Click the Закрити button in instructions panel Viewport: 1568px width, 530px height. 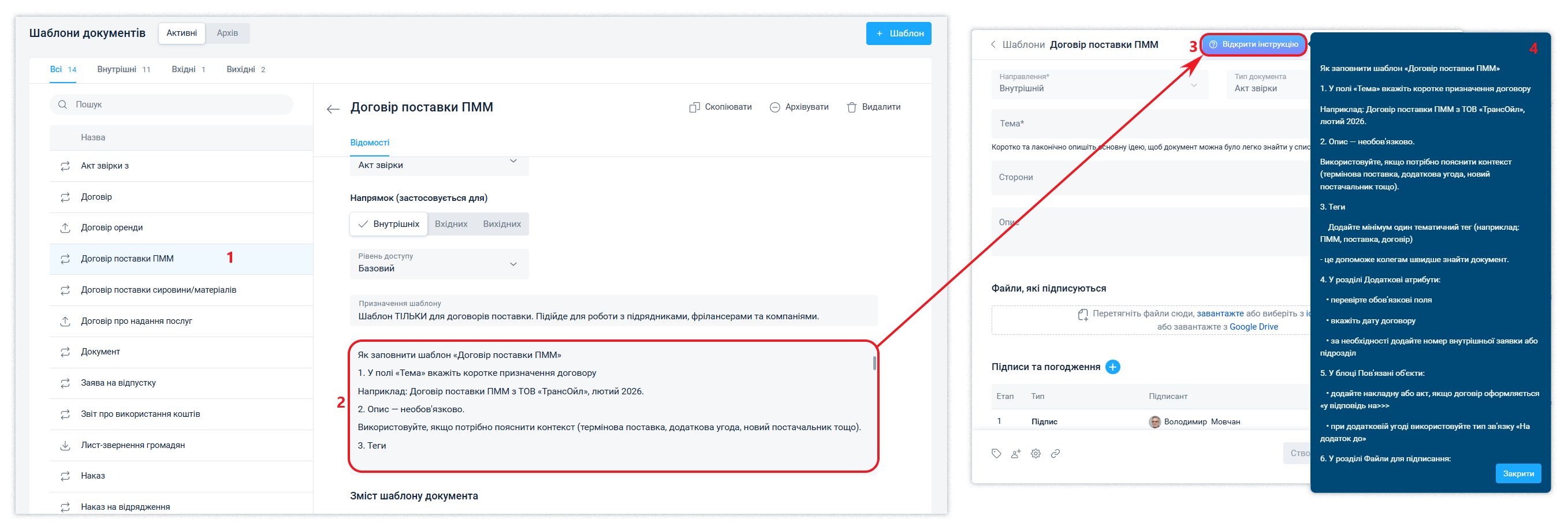coord(1518,473)
